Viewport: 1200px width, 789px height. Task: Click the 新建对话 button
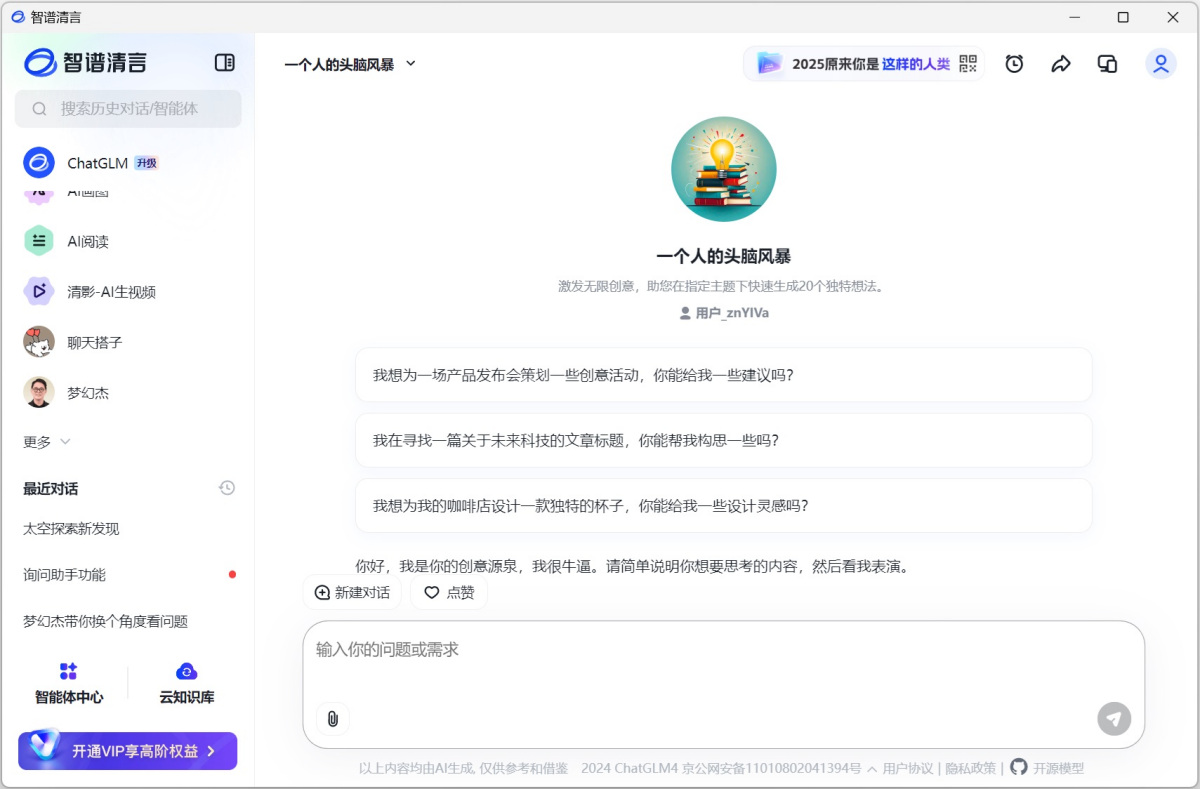pos(352,592)
